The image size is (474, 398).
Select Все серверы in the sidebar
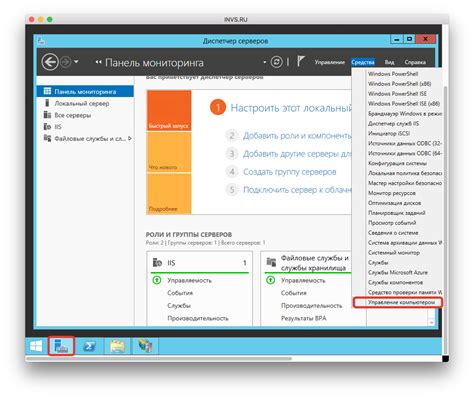[x=73, y=115]
